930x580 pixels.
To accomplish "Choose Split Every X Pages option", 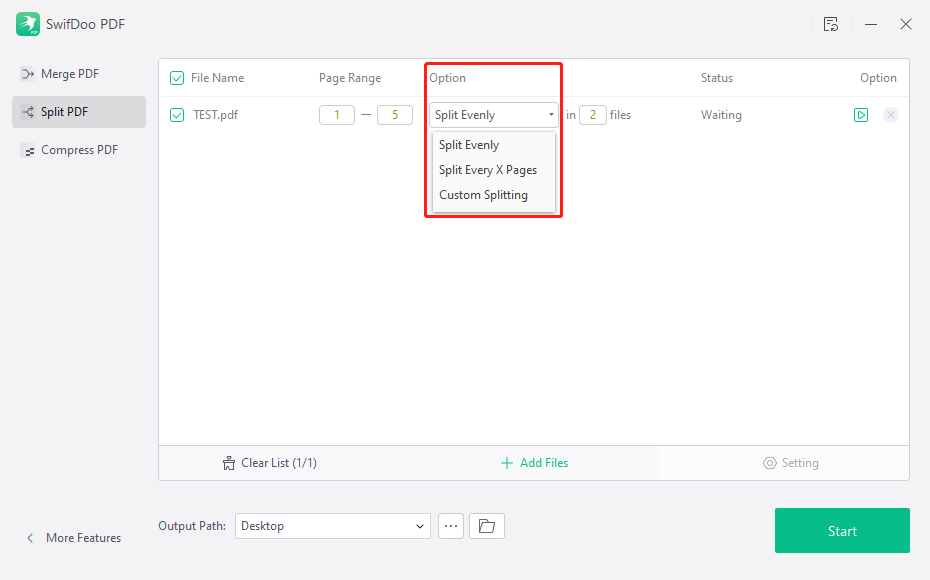I will pyautogui.click(x=488, y=169).
